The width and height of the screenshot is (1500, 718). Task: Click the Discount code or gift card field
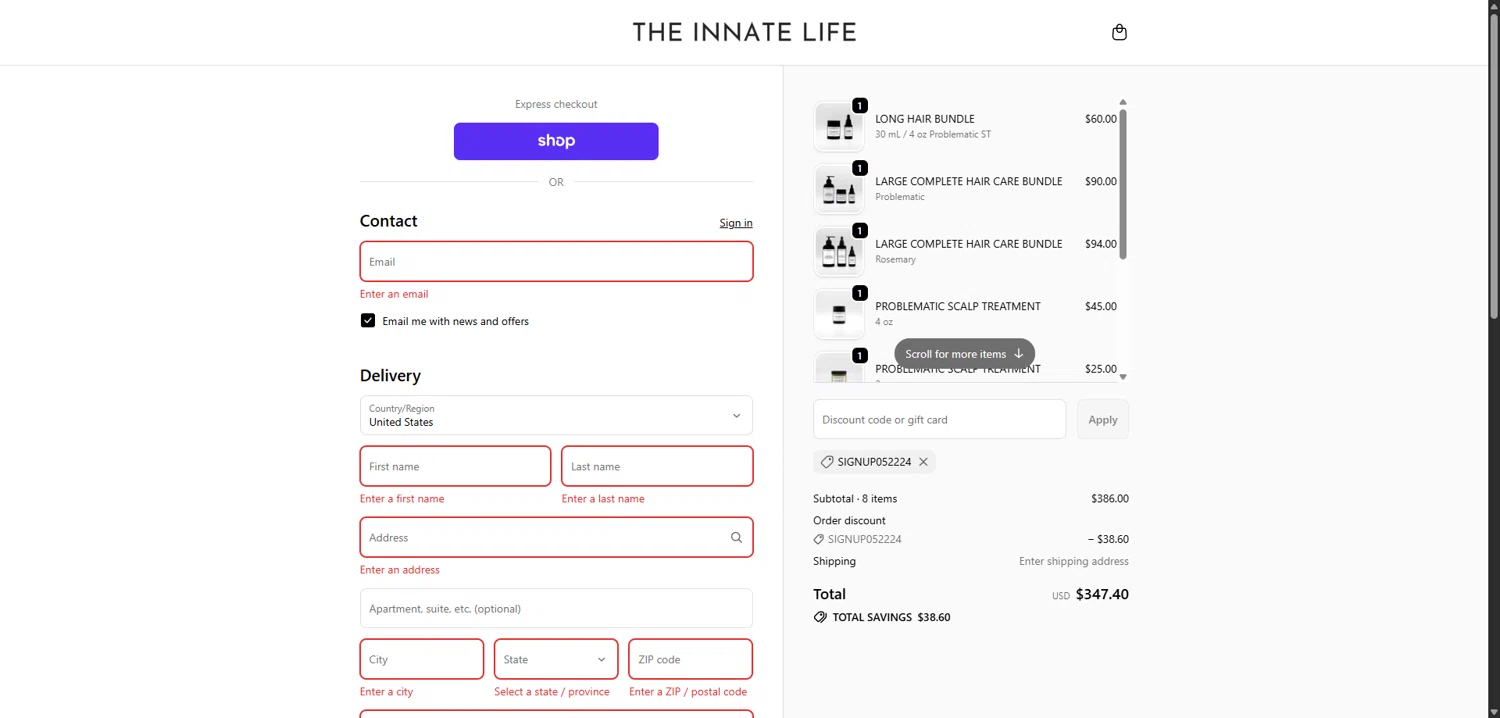tap(940, 419)
